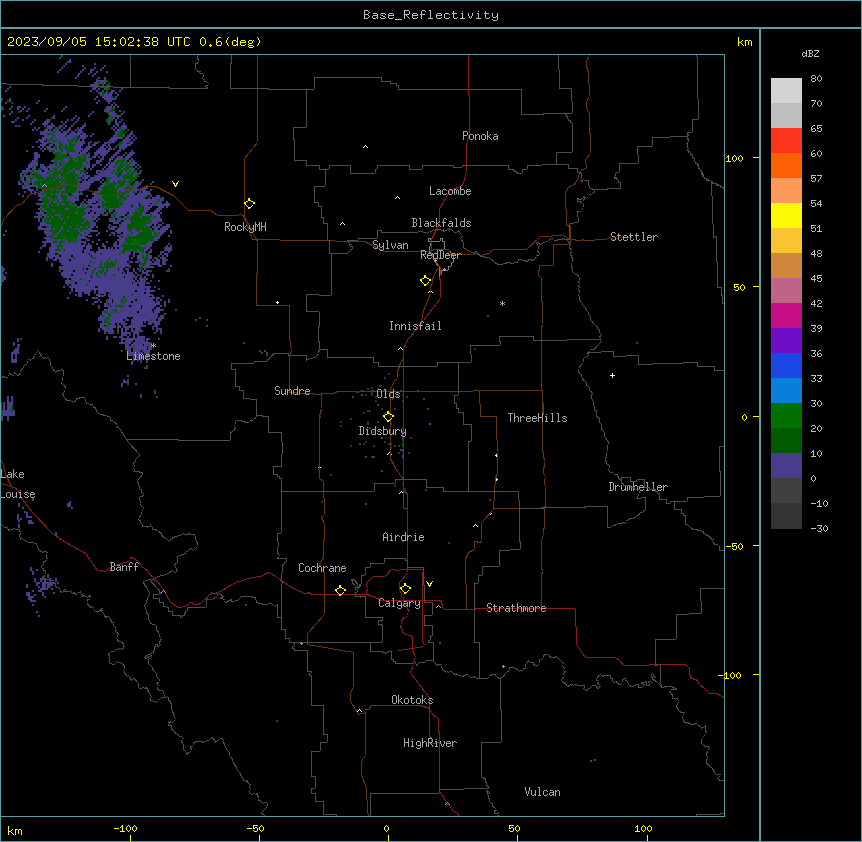Click the Calgary city label

pos(399,603)
